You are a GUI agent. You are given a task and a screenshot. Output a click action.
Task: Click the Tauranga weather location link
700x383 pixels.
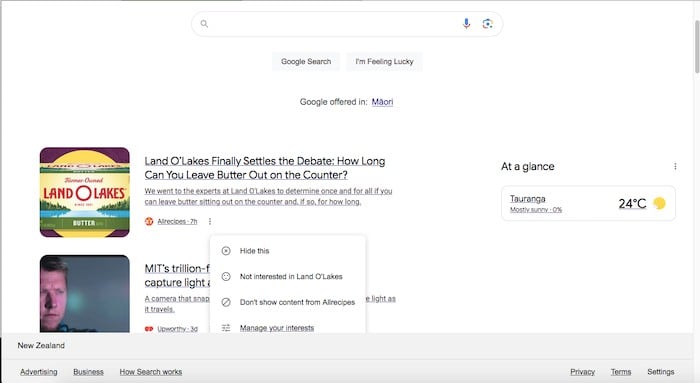pos(528,199)
